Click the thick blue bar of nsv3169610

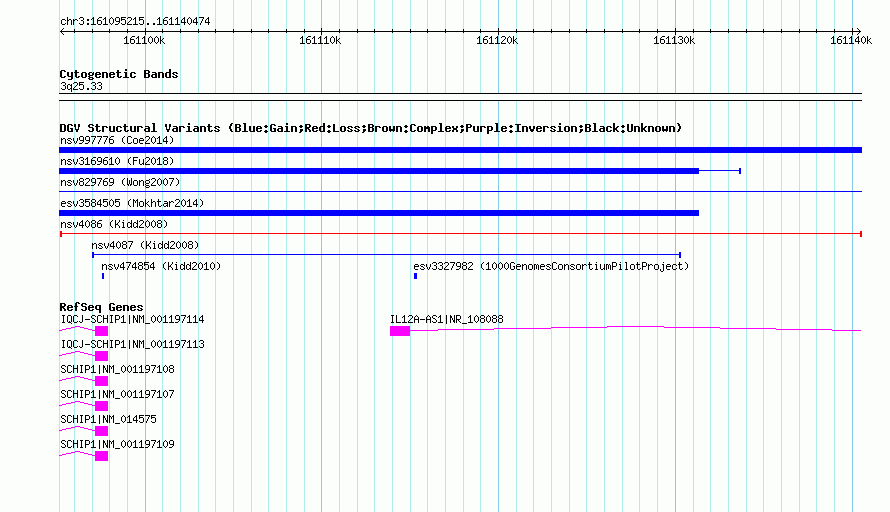tap(379, 171)
